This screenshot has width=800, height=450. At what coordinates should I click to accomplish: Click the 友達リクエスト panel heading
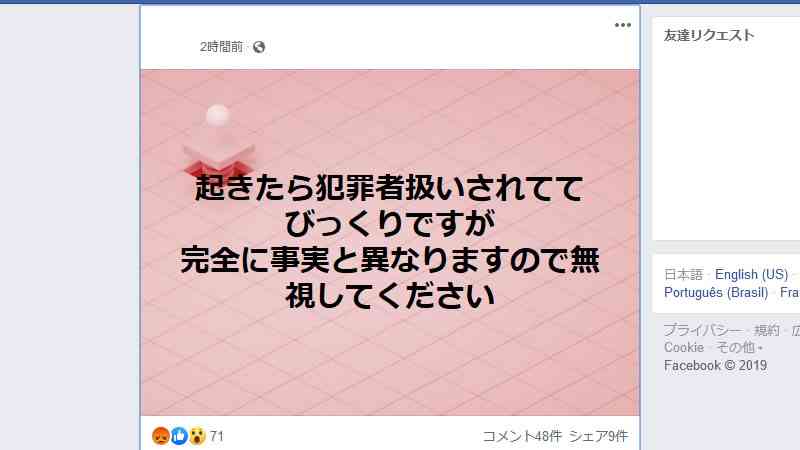709,35
